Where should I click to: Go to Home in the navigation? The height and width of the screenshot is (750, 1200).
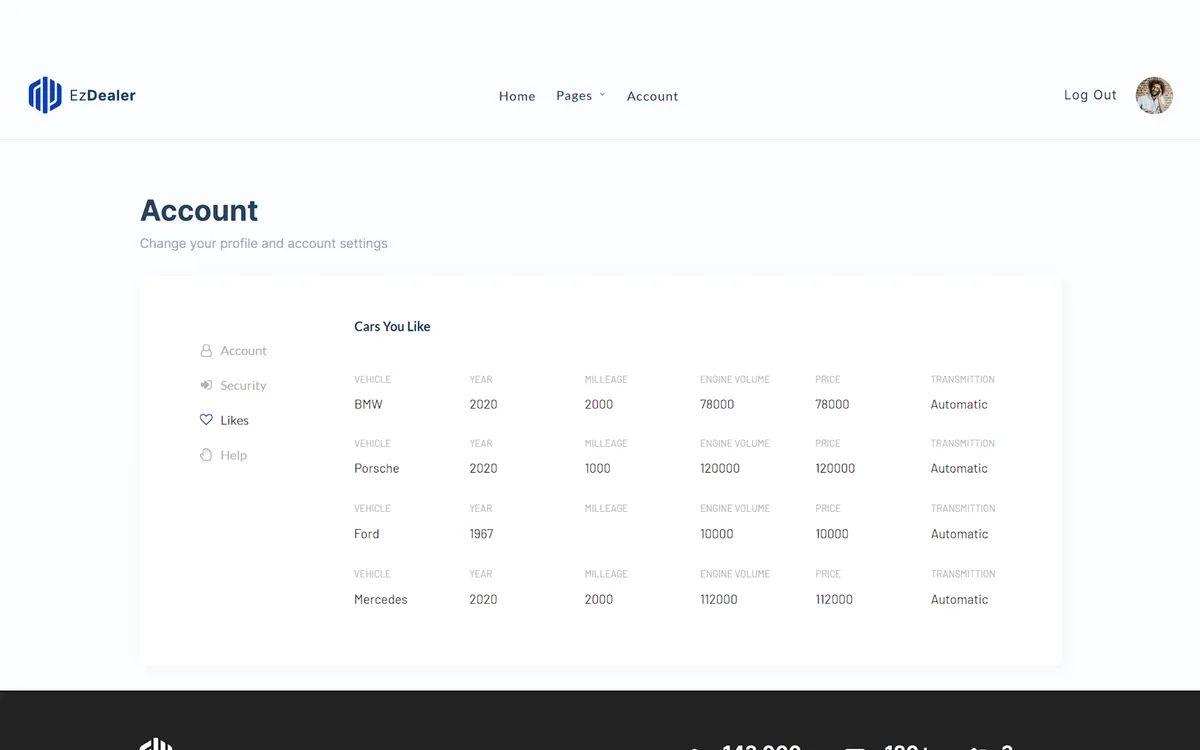click(517, 96)
